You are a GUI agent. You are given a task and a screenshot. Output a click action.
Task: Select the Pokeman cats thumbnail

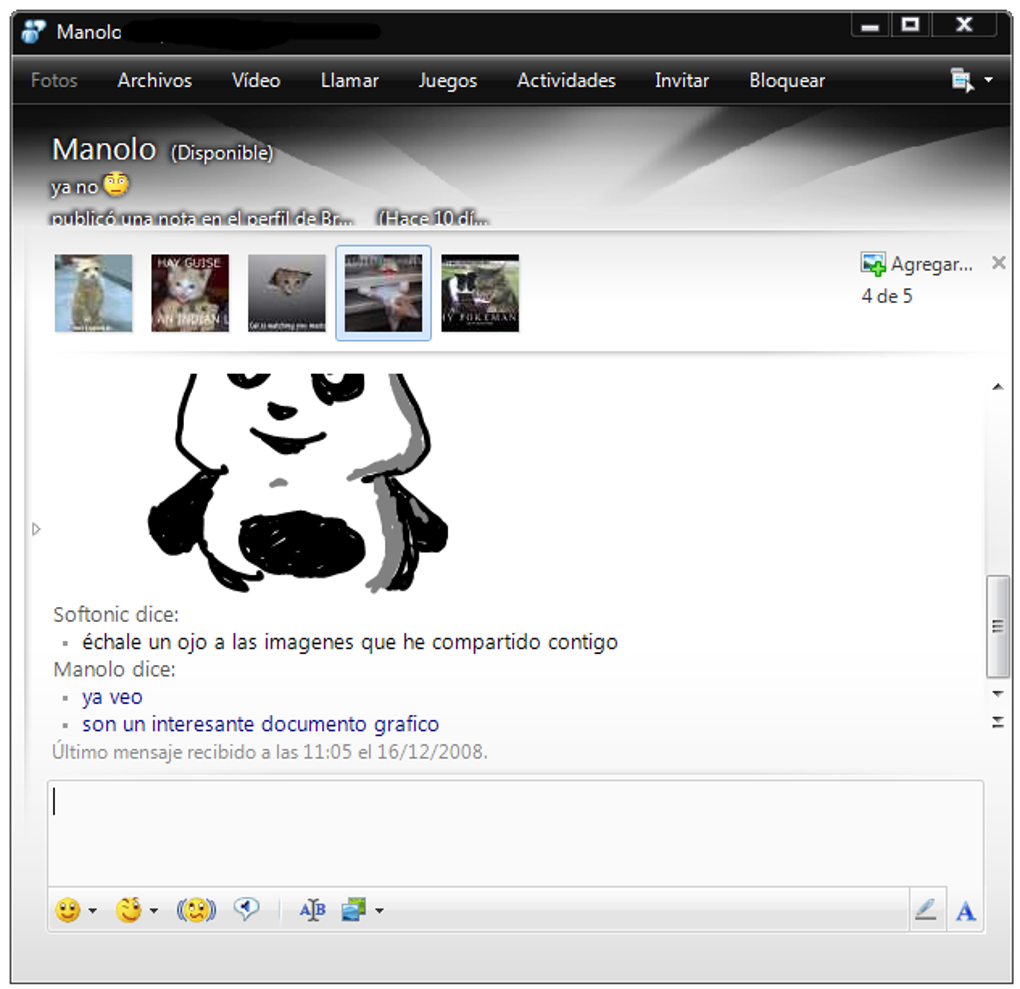[480, 293]
